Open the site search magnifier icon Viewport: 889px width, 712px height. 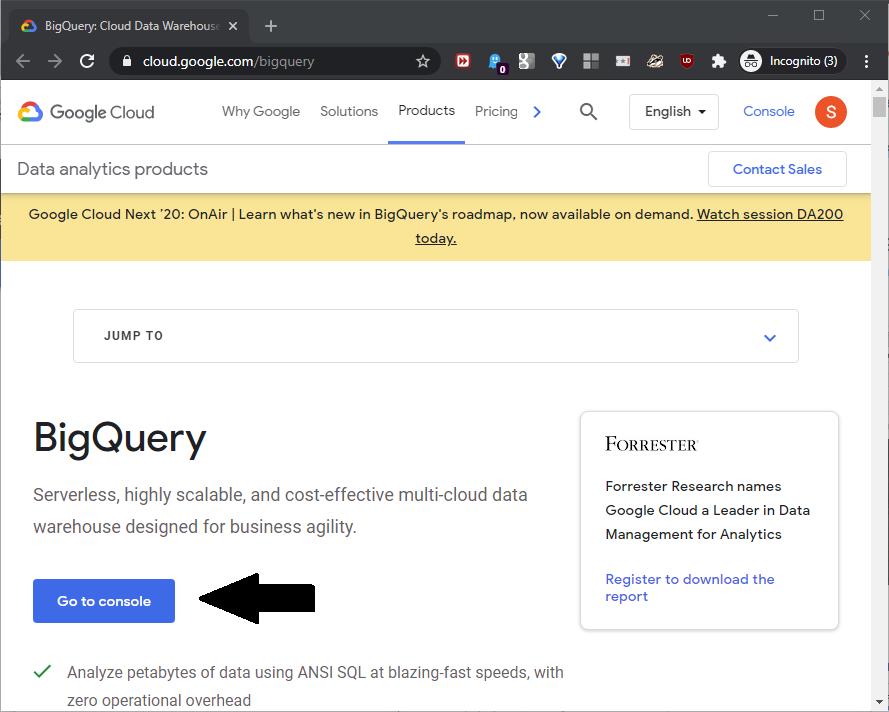click(588, 112)
